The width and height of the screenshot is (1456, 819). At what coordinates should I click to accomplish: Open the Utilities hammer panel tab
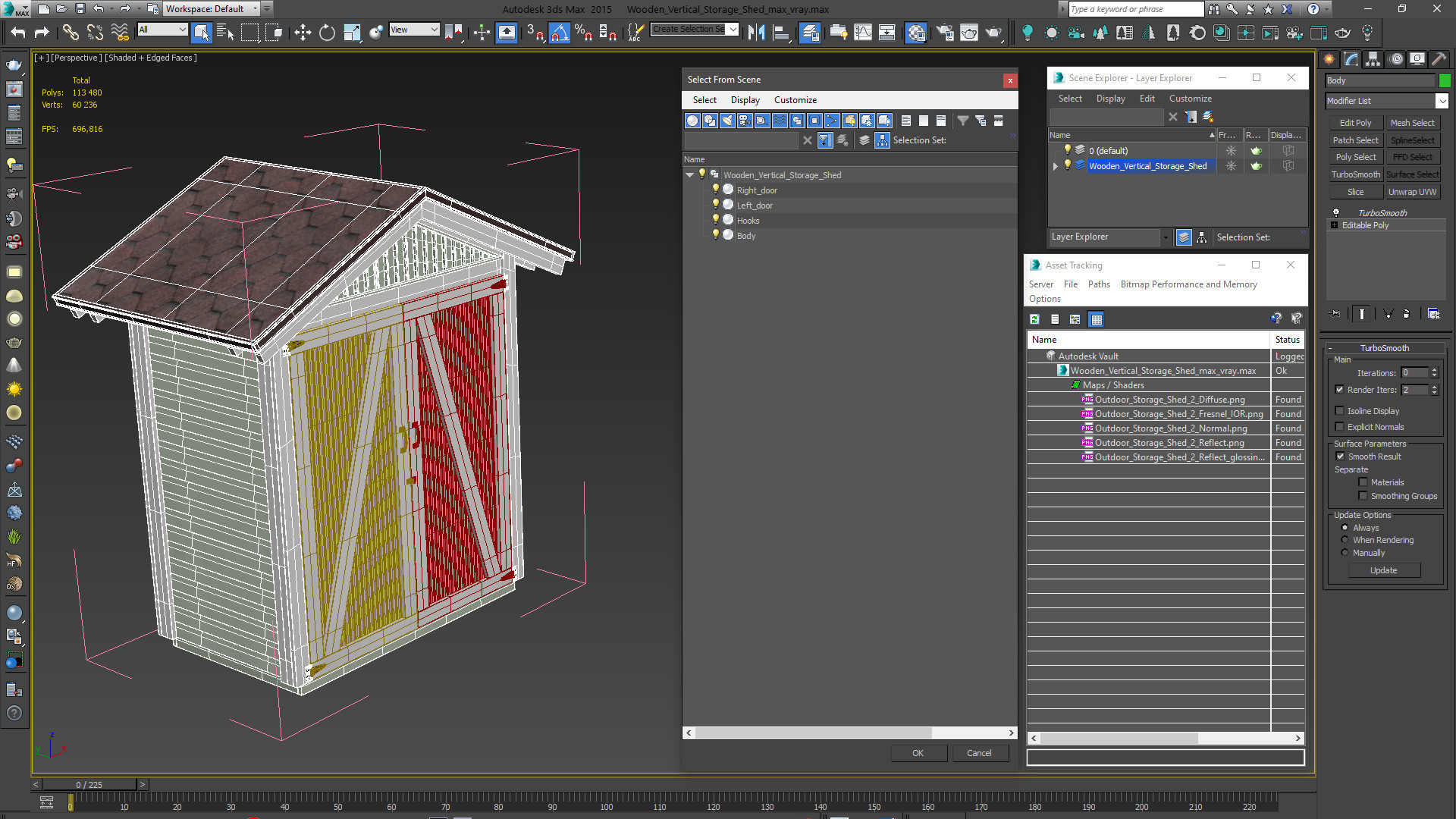pyautogui.click(x=1439, y=59)
